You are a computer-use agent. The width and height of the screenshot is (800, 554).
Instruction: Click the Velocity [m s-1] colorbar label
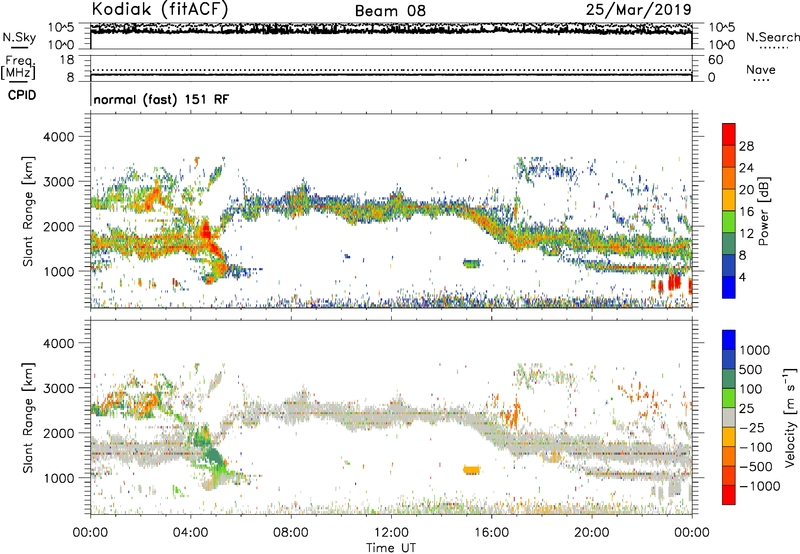[x=790, y=417]
